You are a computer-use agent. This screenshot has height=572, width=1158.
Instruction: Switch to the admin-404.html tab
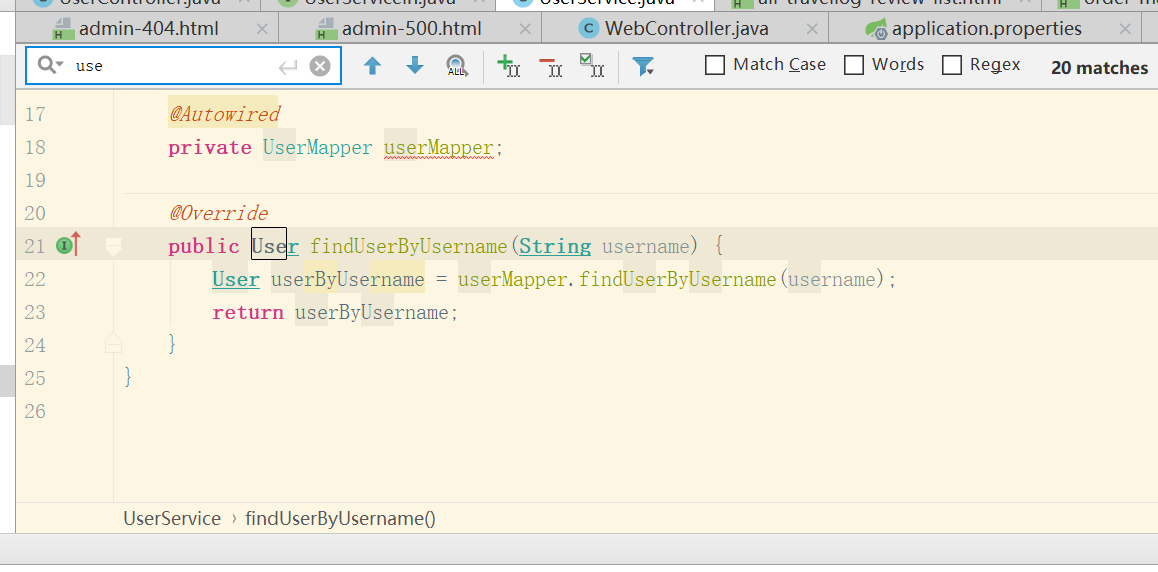148,29
